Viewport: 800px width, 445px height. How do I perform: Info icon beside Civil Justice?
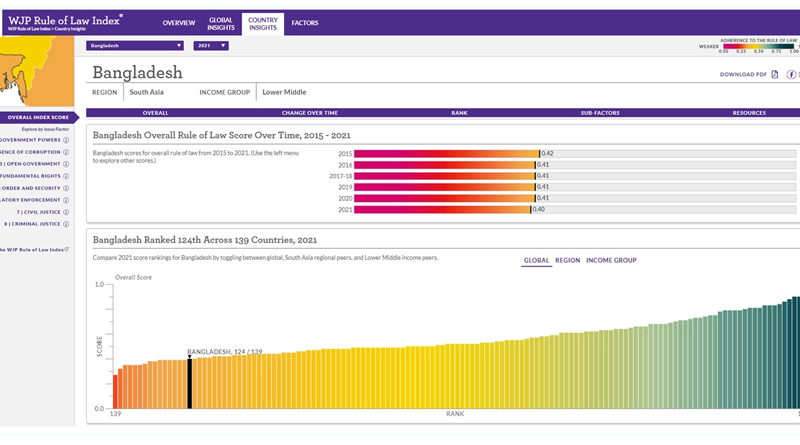(x=66, y=212)
